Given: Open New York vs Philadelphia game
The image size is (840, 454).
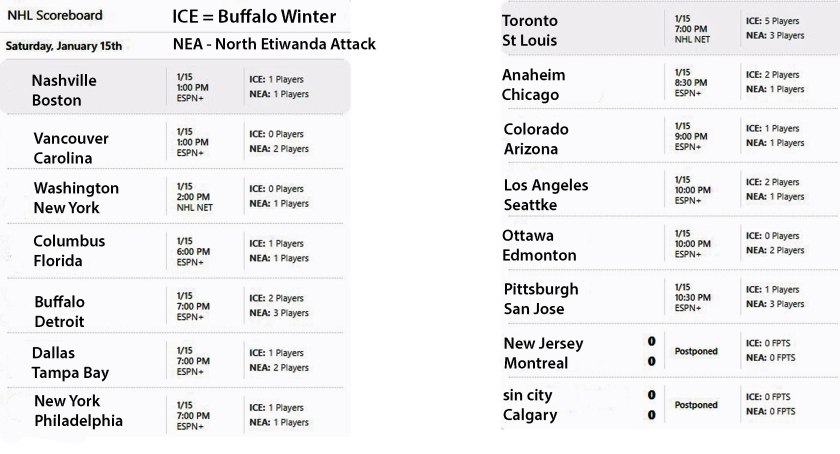Looking at the screenshot, I should [175, 412].
